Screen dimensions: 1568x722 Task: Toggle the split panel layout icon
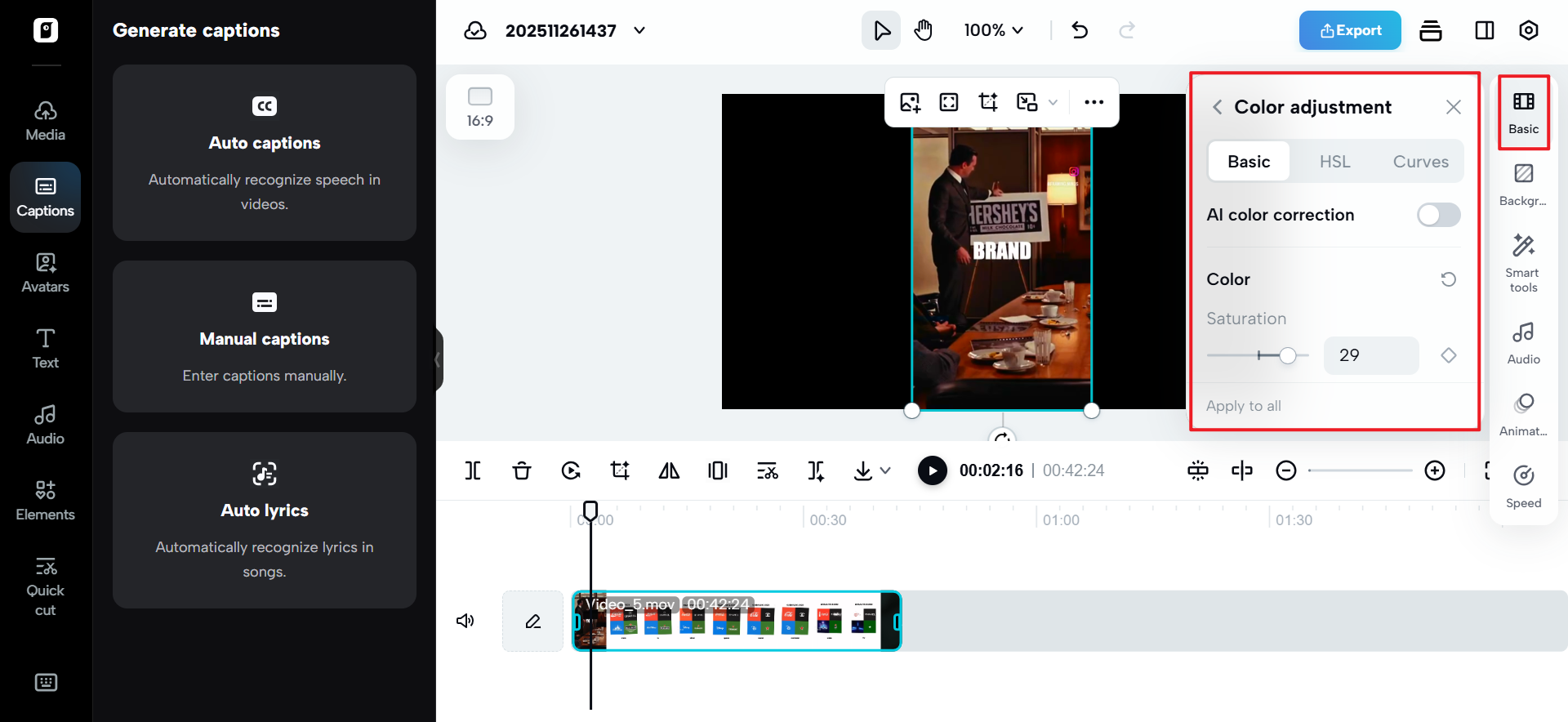(x=1485, y=31)
